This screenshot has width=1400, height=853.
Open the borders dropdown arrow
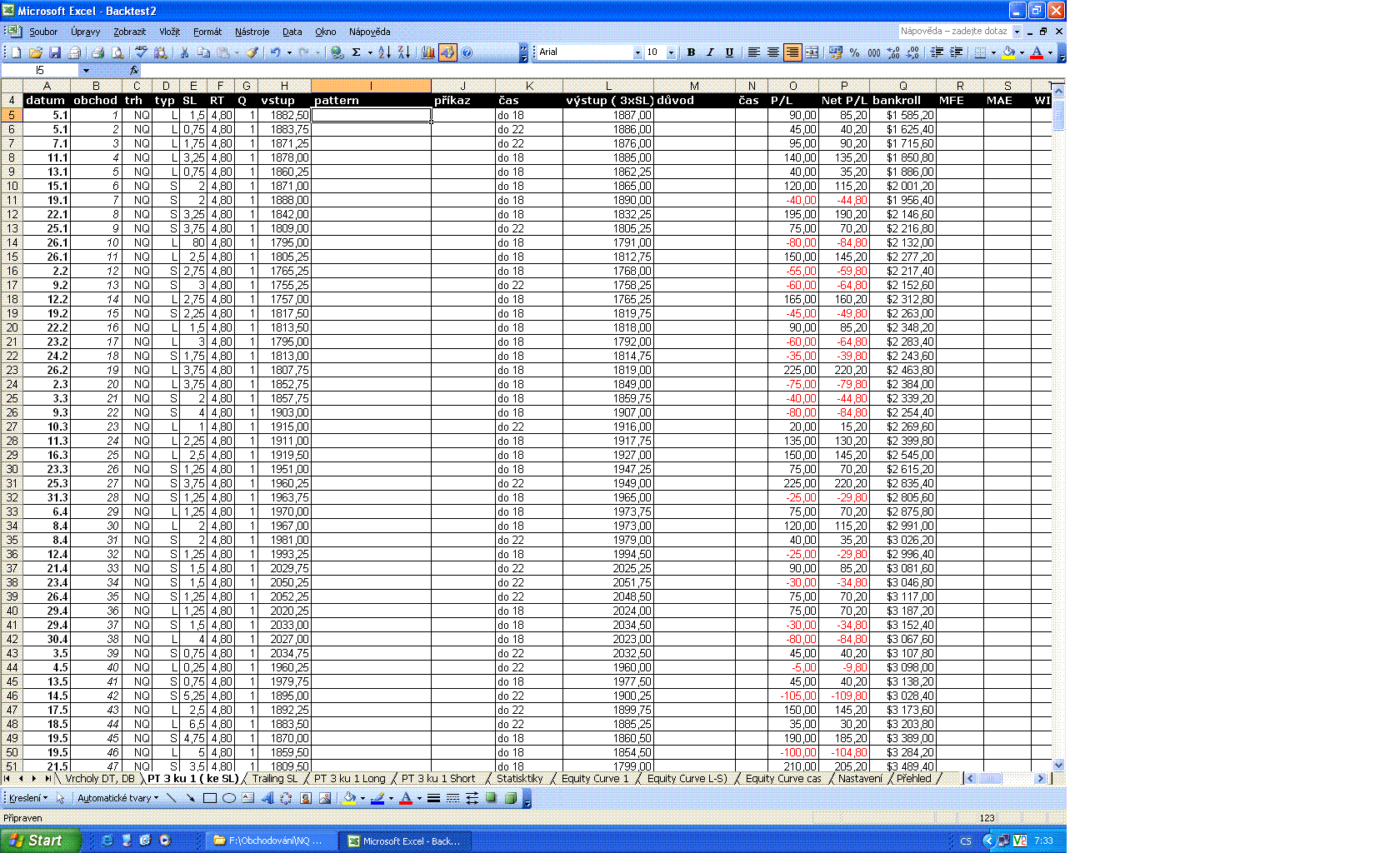[993, 52]
